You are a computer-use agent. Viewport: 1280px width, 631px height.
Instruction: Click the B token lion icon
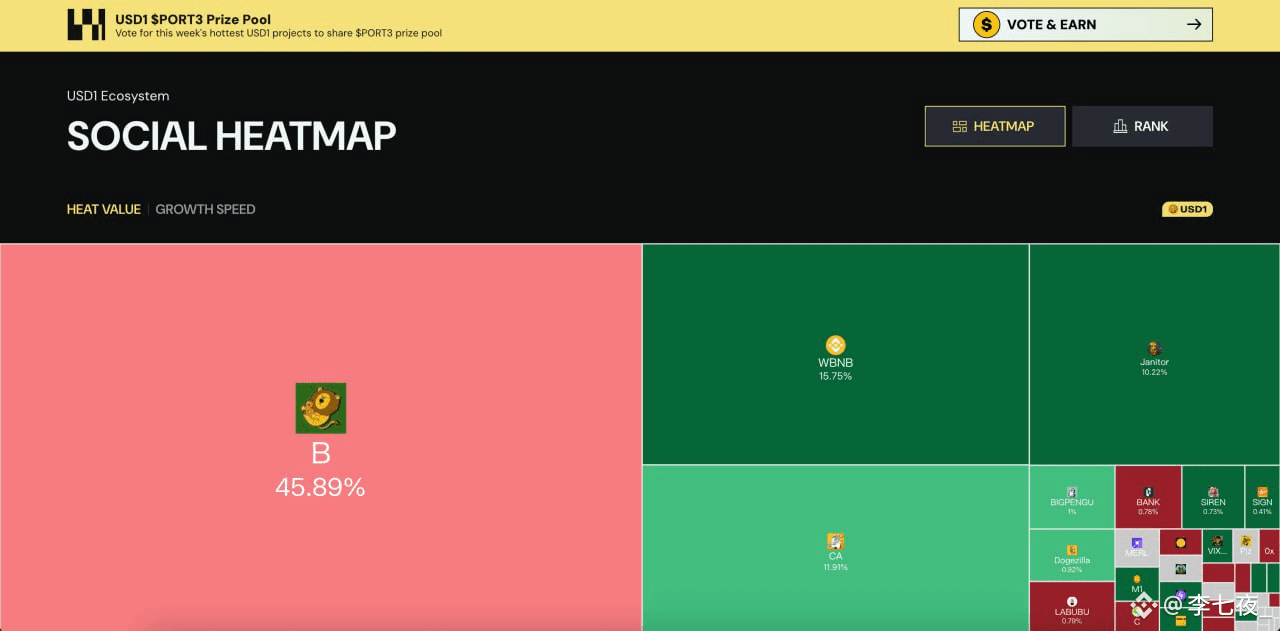tap(321, 408)
